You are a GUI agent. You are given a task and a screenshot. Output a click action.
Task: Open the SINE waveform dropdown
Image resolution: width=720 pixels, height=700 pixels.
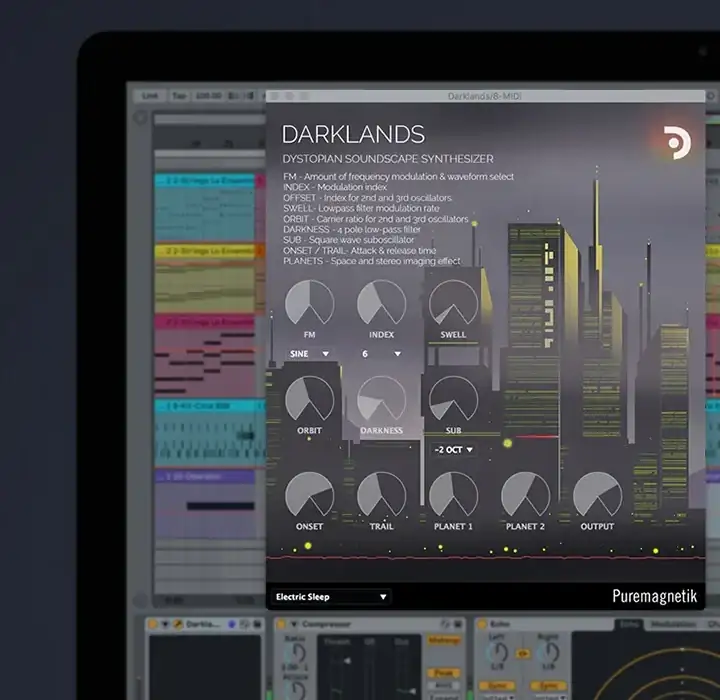309,354
